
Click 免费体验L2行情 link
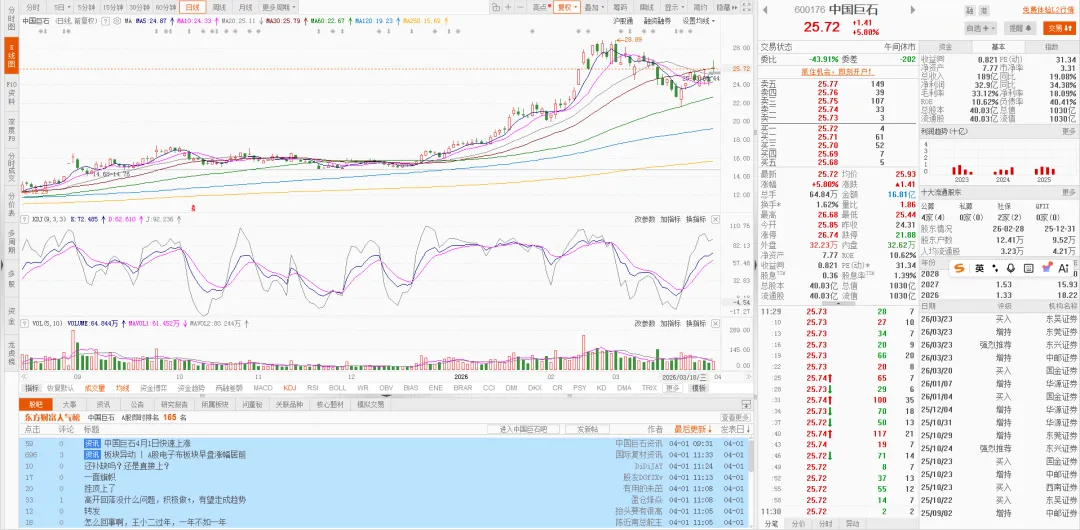[1048, 10]
